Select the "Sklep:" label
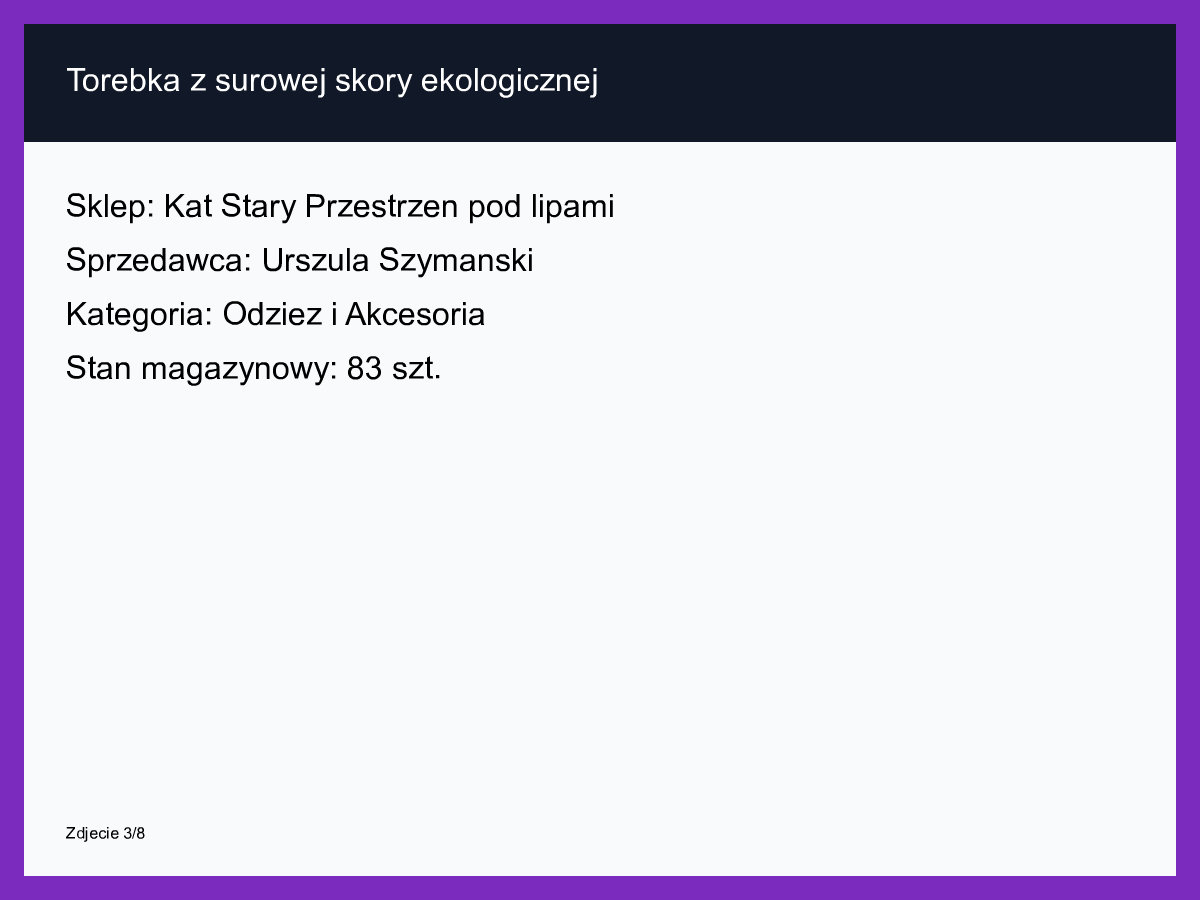1200x900 pixels. click(110, 207)
